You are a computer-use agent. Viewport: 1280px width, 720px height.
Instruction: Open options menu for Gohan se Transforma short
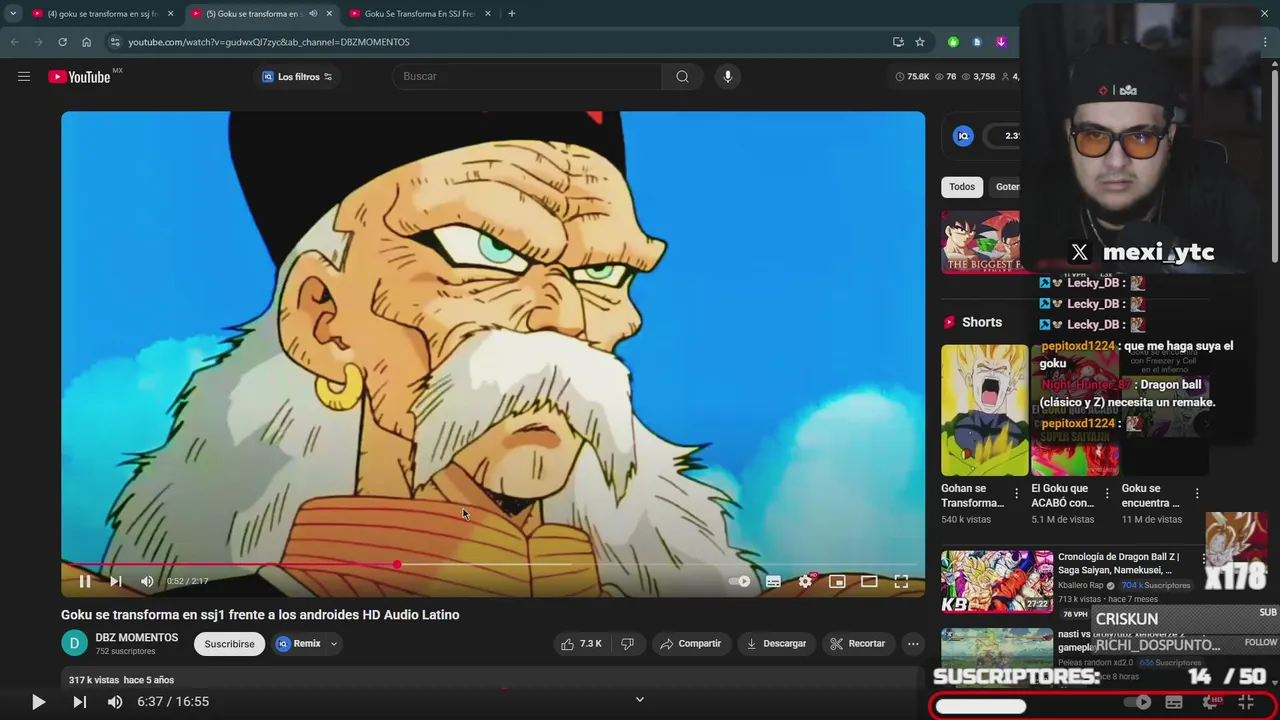click(x=1017, y=493)
